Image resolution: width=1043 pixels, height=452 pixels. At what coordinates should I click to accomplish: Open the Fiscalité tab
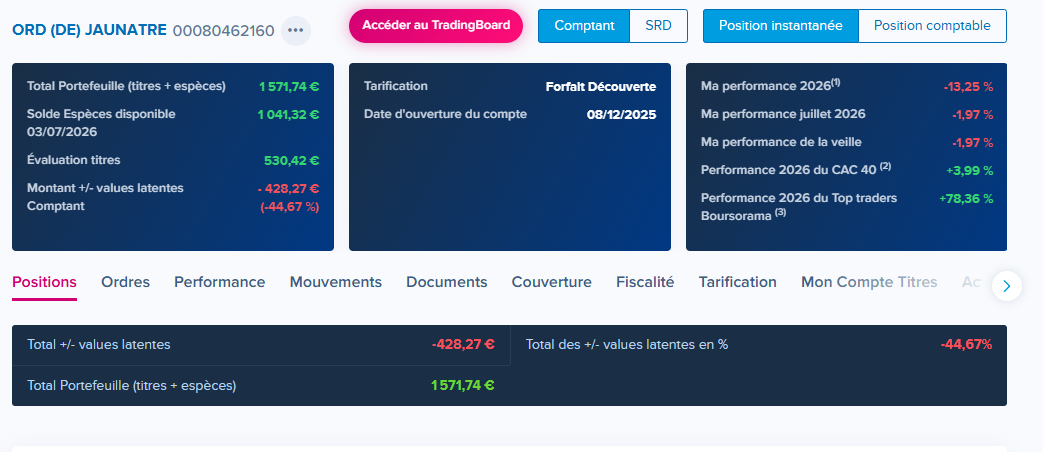645,282
